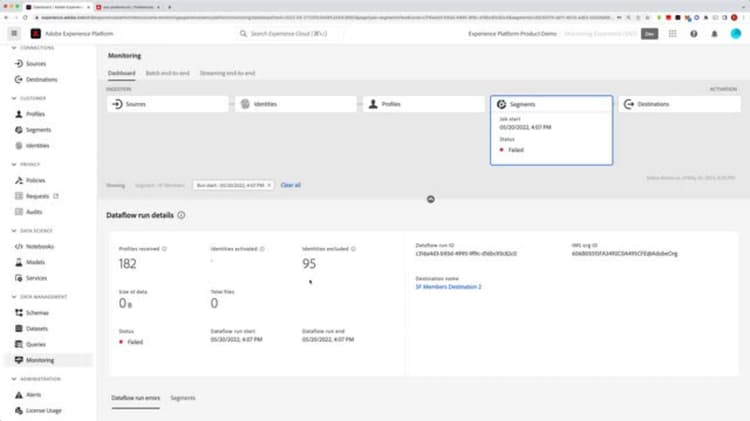750x421 pixels.
Task: Select the Profiles card
Action: click(424, 104)
